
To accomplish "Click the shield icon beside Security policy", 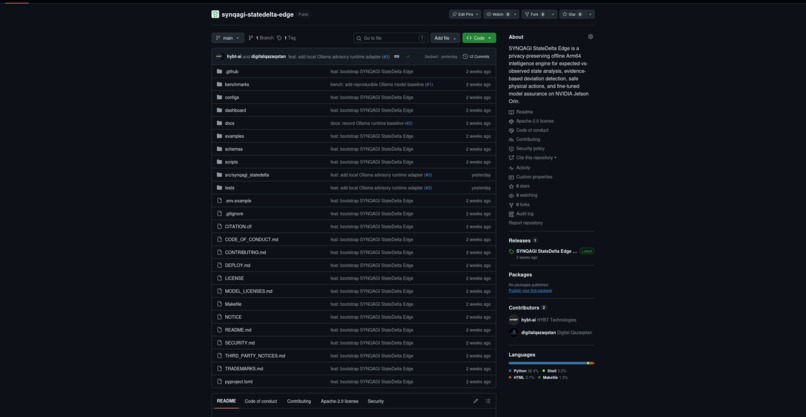I will click(511, 149).
